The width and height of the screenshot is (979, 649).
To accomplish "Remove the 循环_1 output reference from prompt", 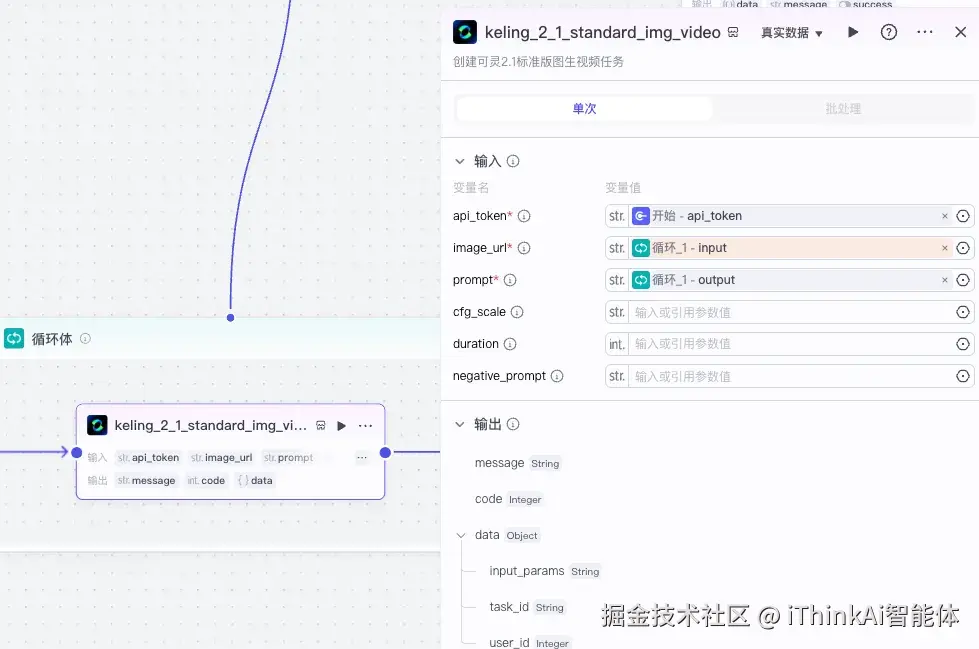I will 943,280.
